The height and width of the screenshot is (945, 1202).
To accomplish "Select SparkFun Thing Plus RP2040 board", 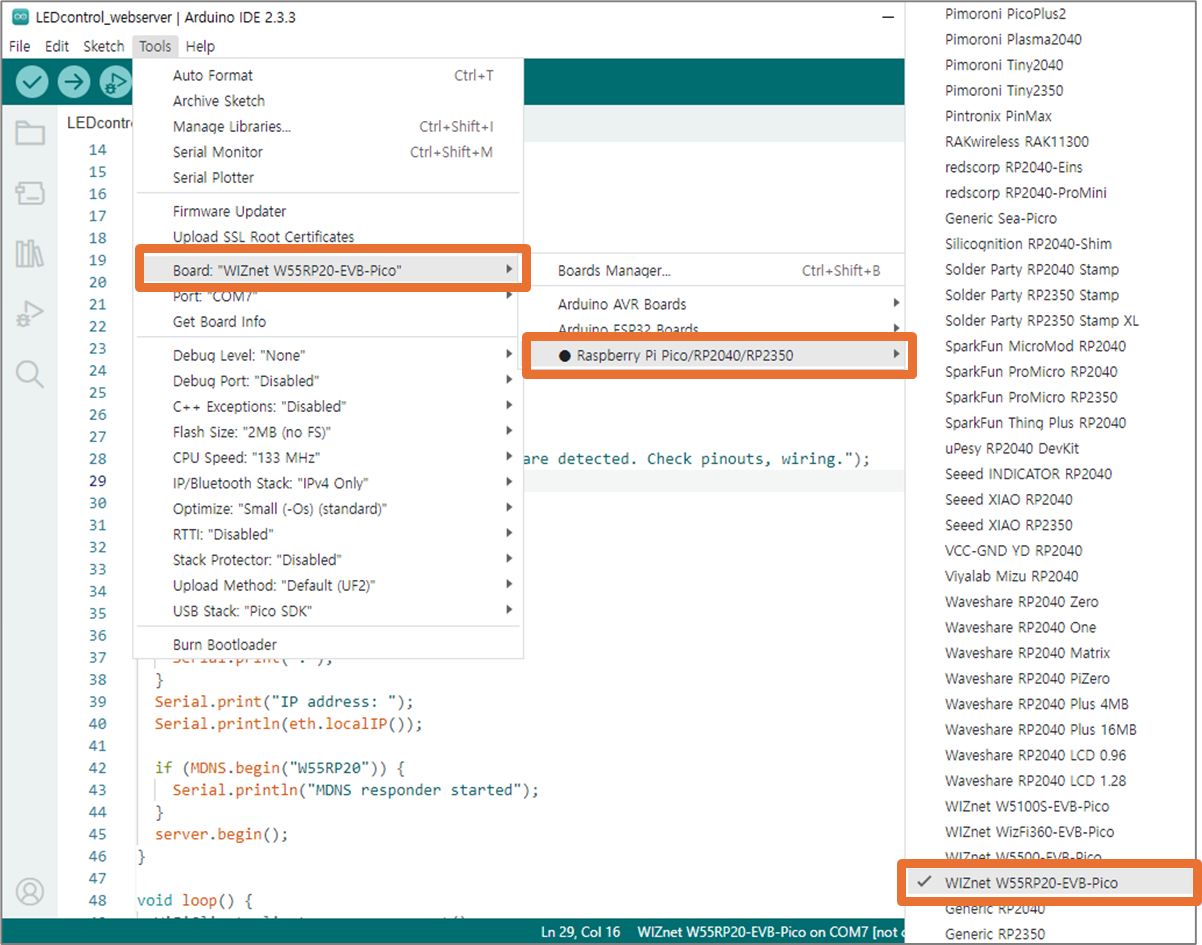I will point(1049,423).
